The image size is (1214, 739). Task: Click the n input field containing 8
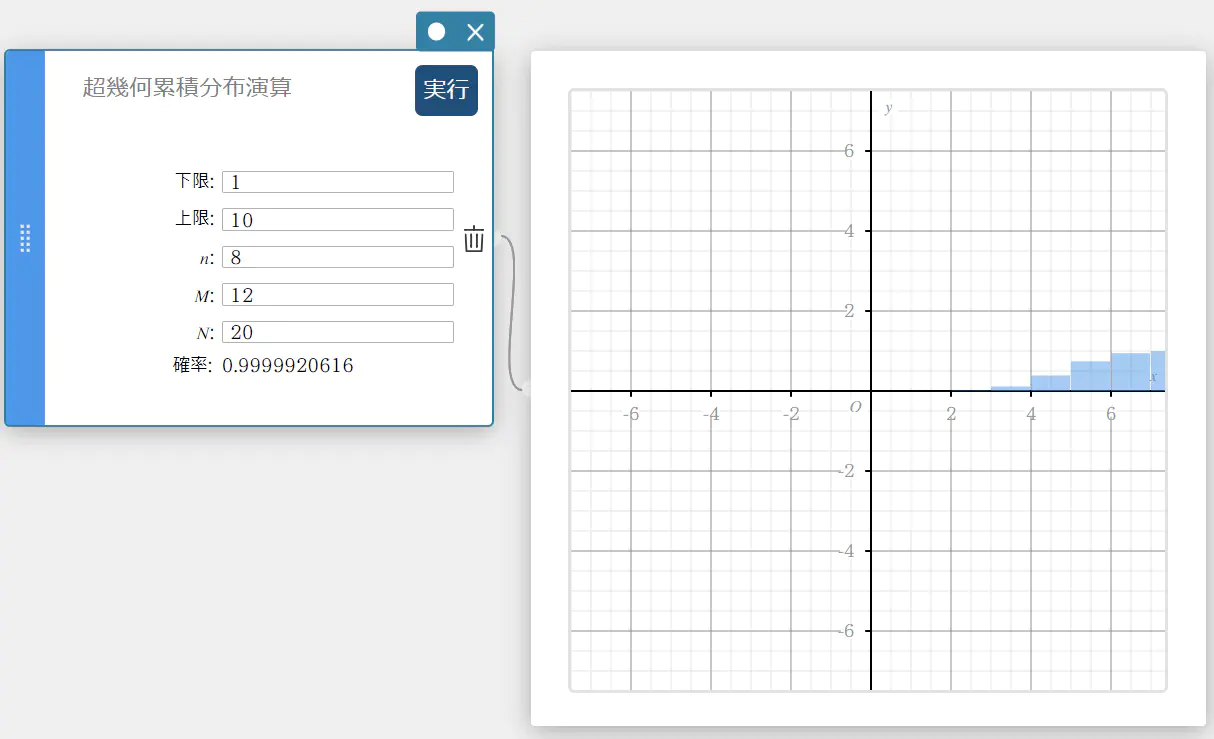(x=337, y=257)
